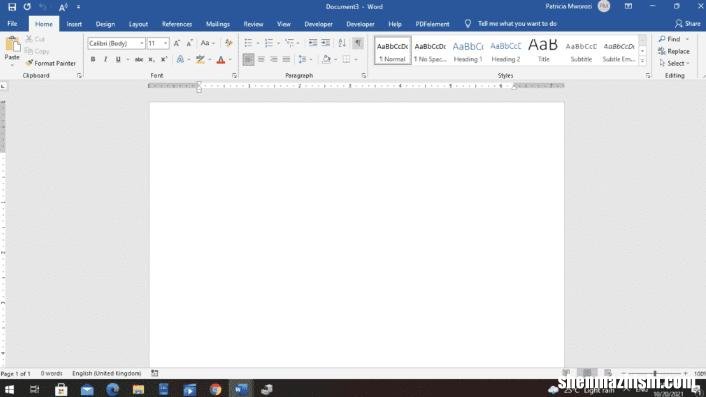Increase font size with grow font icon
The image size is (706, 397).
click(177, 43)
